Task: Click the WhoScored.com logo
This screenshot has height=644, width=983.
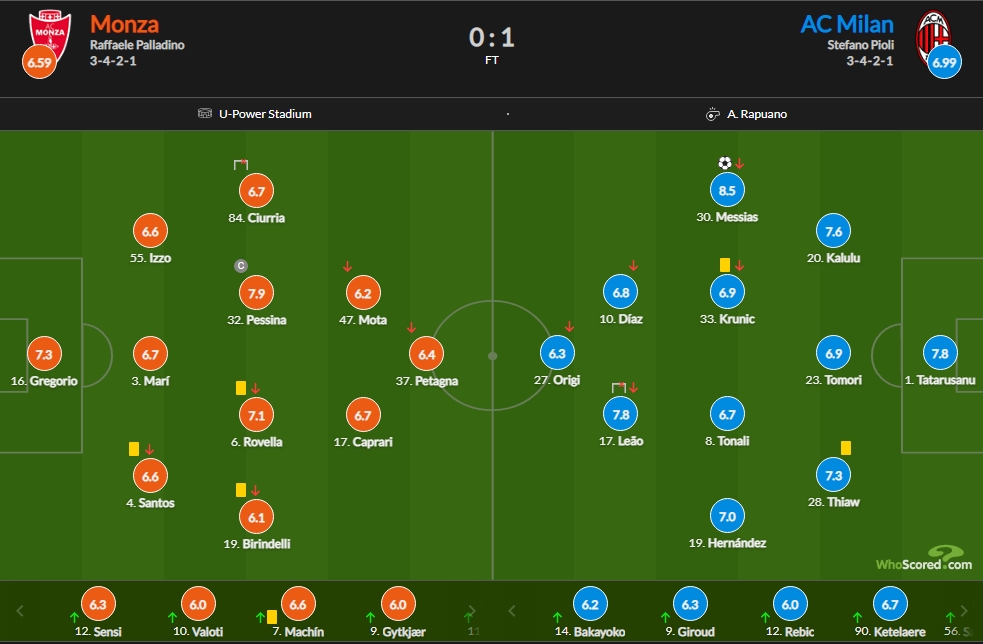Action: click(923, 558)
